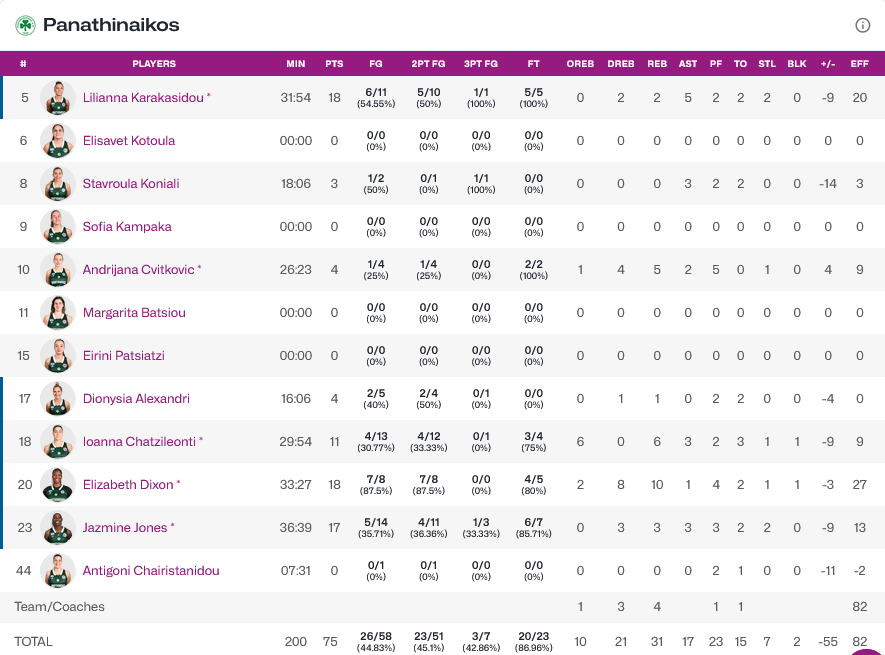Click Margarita Batsiou's portrait thumbnail
This screenshot has height=655, width=885.
58,313
